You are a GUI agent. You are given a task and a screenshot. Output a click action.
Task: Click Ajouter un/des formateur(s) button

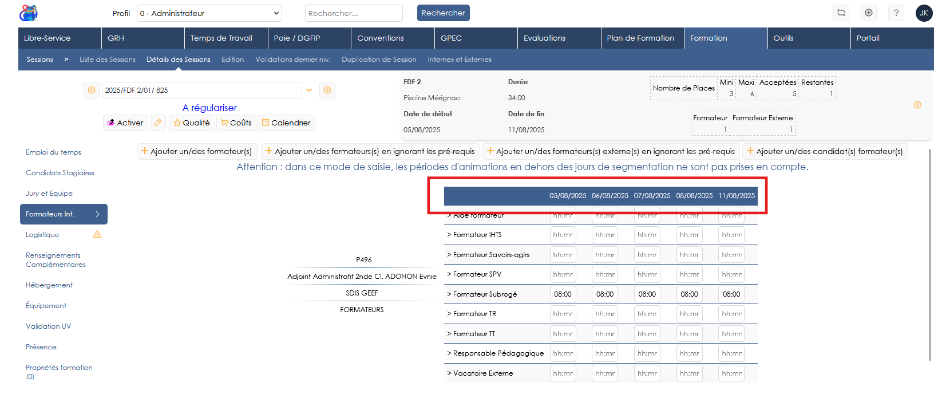[x=198, y=151]
